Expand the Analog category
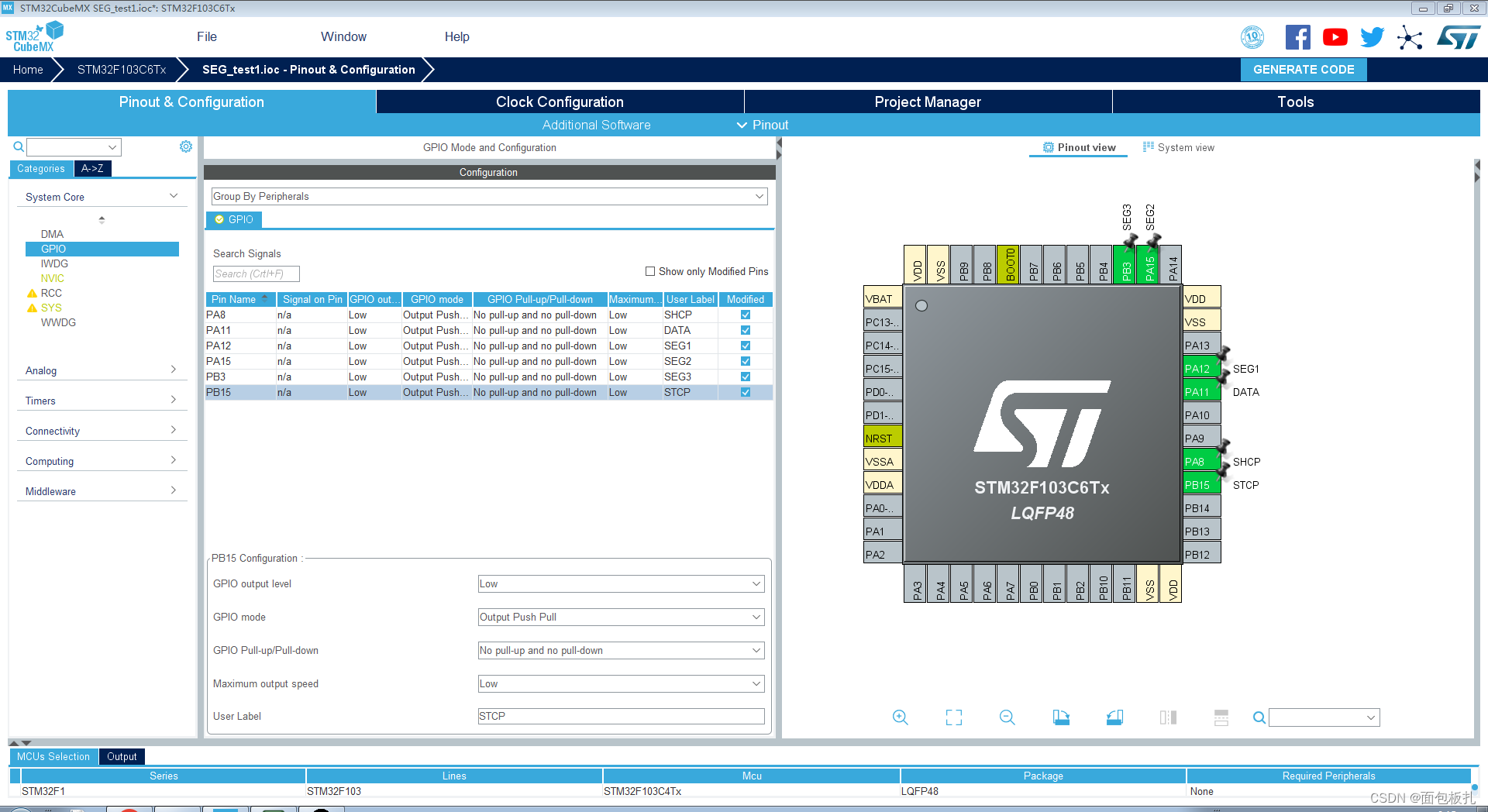Viewport: 1488px width, 812px height. pos(102,370)
